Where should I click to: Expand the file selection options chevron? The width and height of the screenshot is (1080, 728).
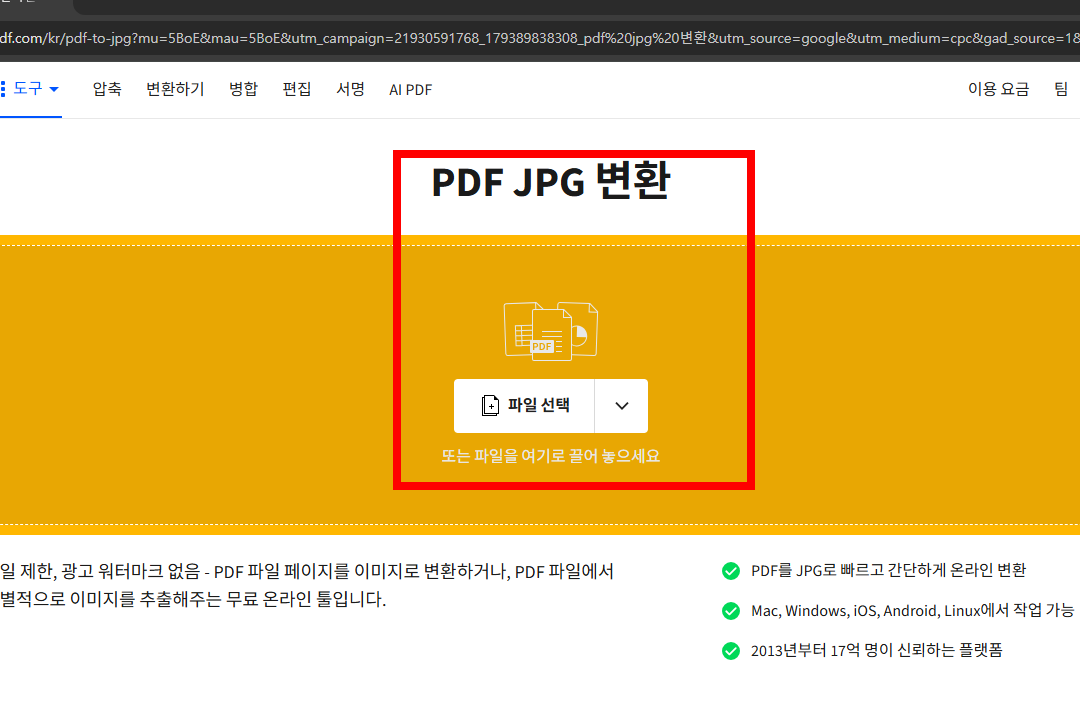point(621,406)
